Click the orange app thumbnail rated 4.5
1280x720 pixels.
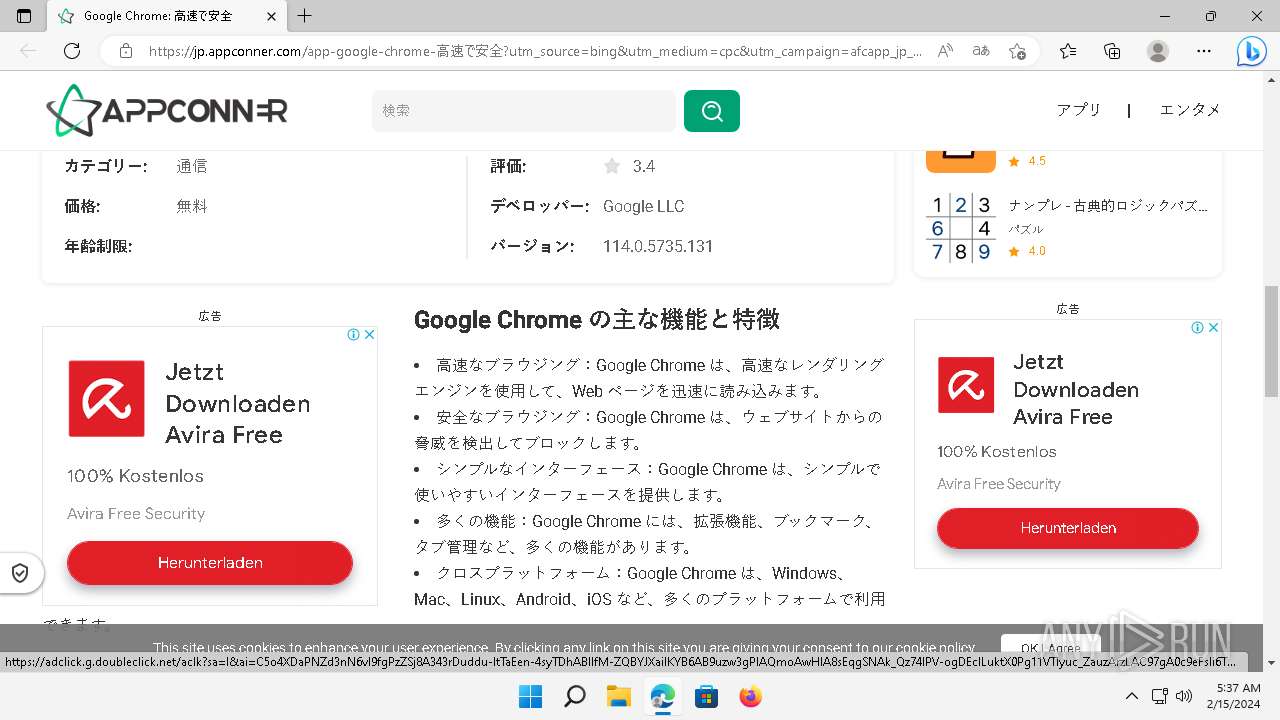(x=960, y=161)
